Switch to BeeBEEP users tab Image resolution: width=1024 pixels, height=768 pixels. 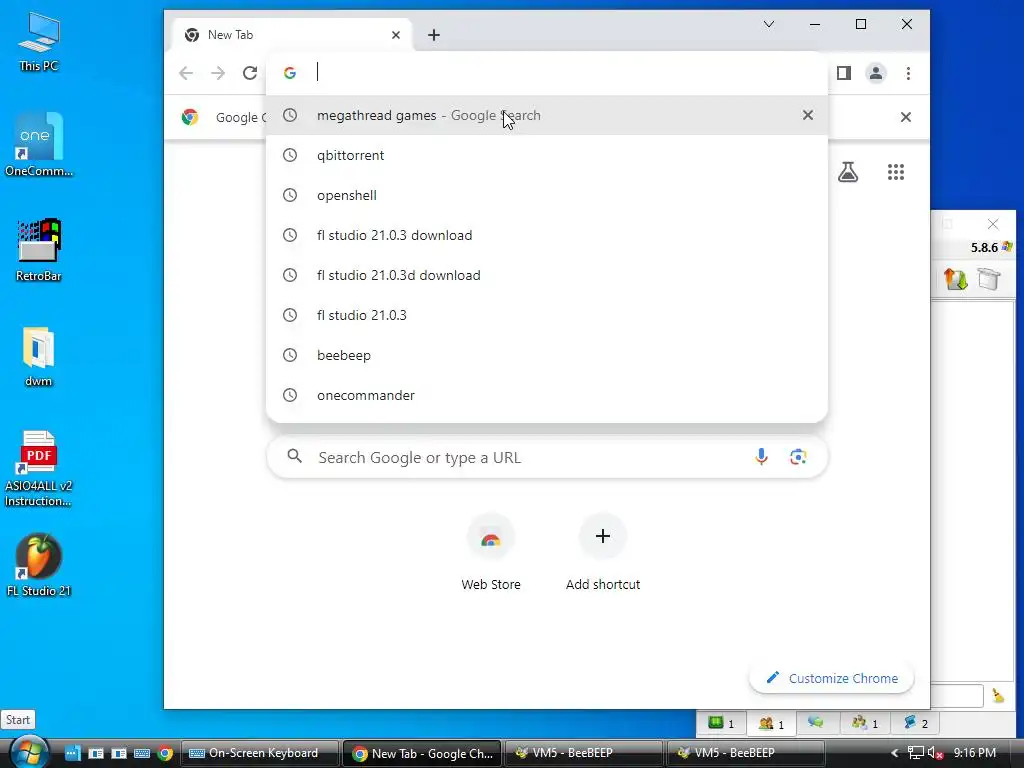(771, 723)
